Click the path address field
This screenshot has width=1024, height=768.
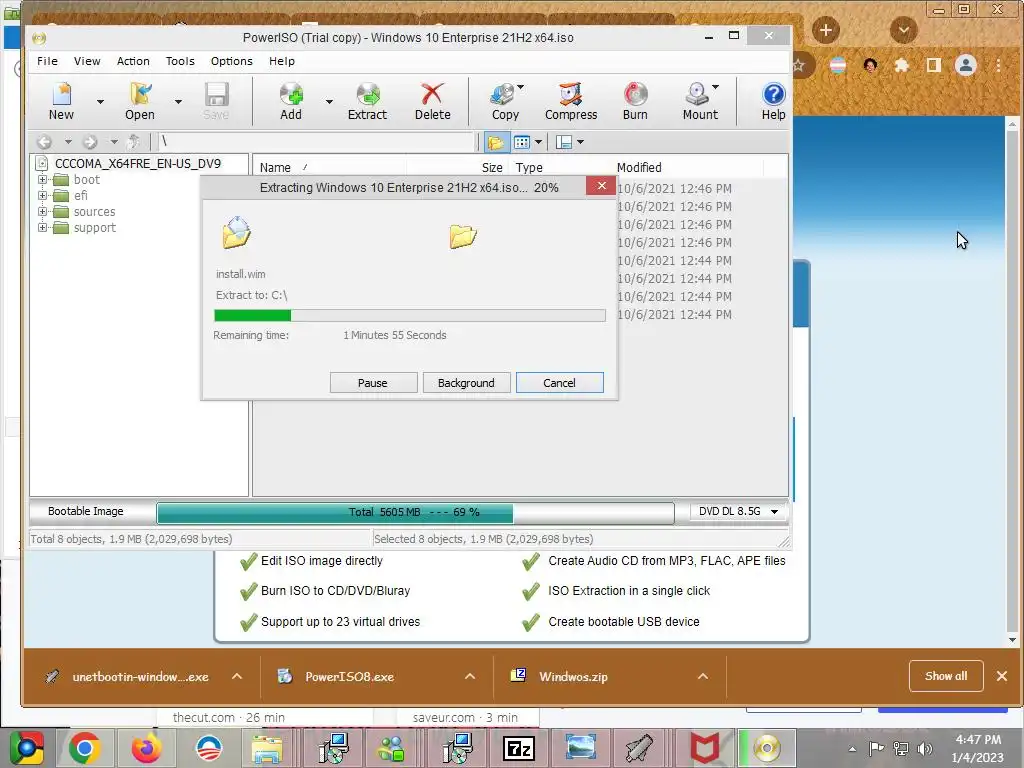tap(317, 142)
